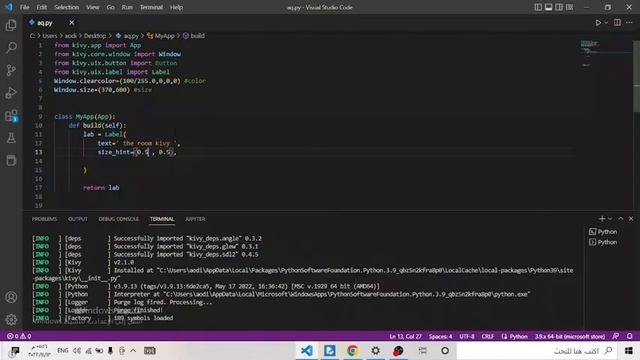Open the Windows Start button
The image size is (640, 360).
629,351
